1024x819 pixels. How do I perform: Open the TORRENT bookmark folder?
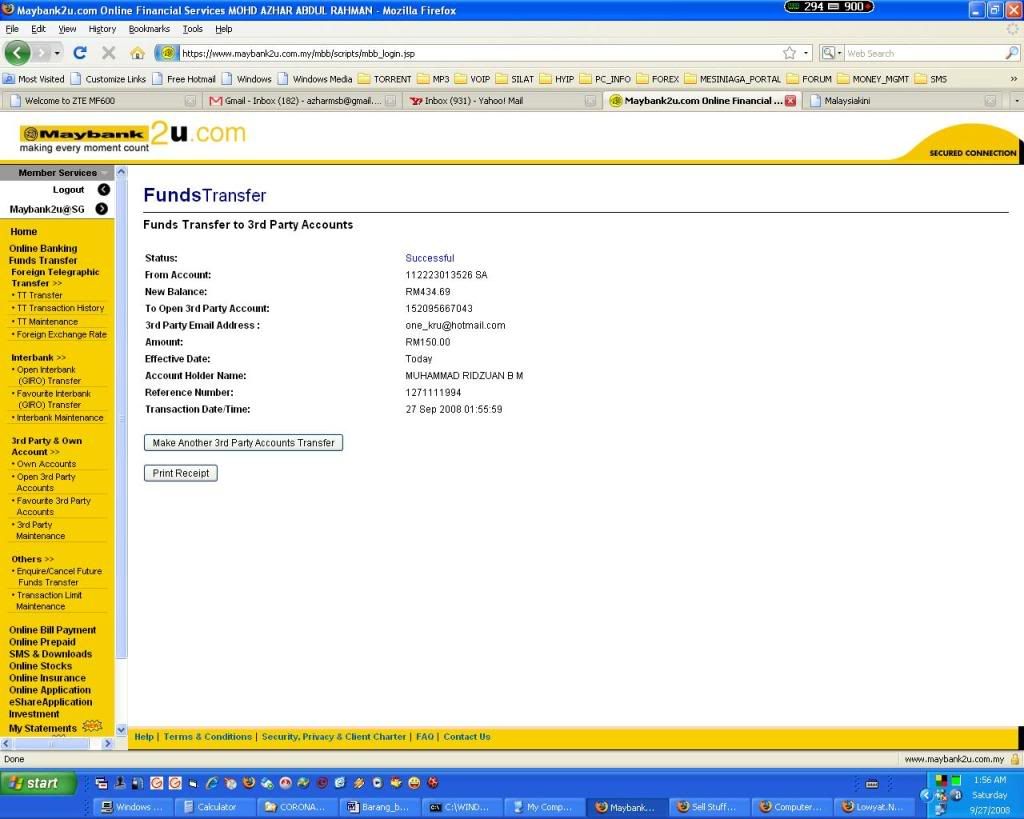[x=385, y=79]
